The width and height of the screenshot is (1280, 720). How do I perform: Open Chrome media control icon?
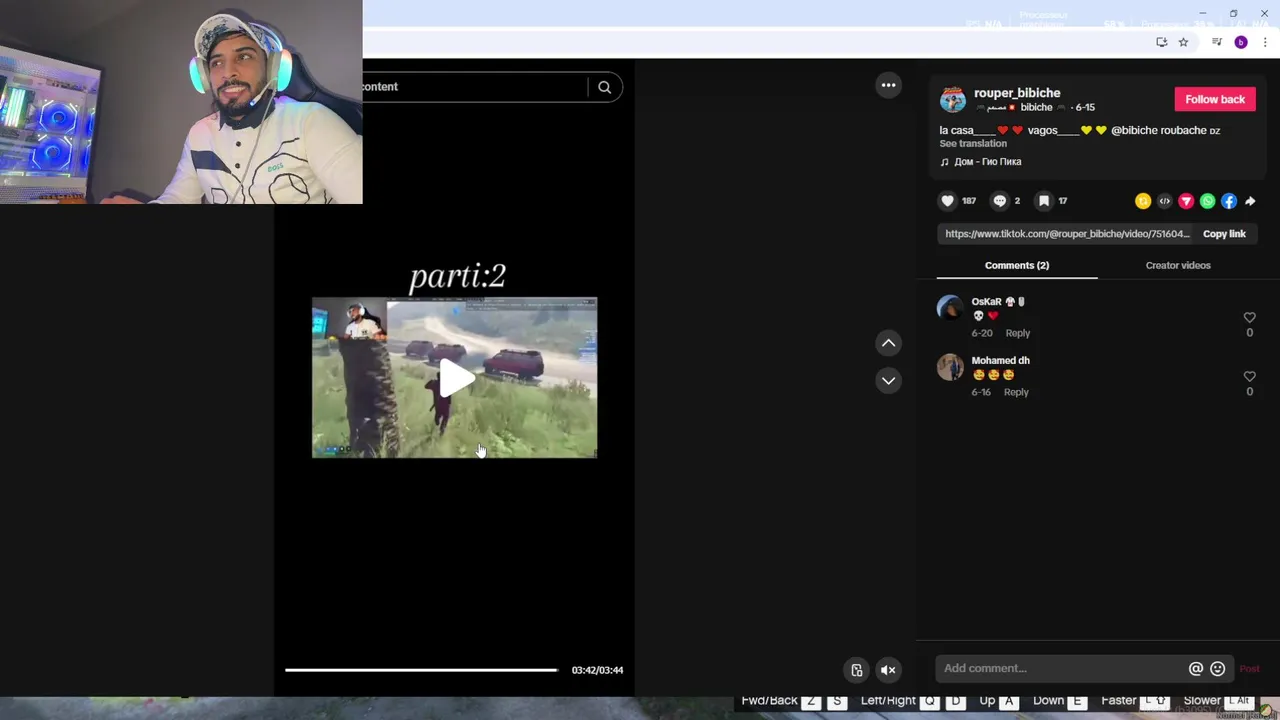tap(1217, 42)
